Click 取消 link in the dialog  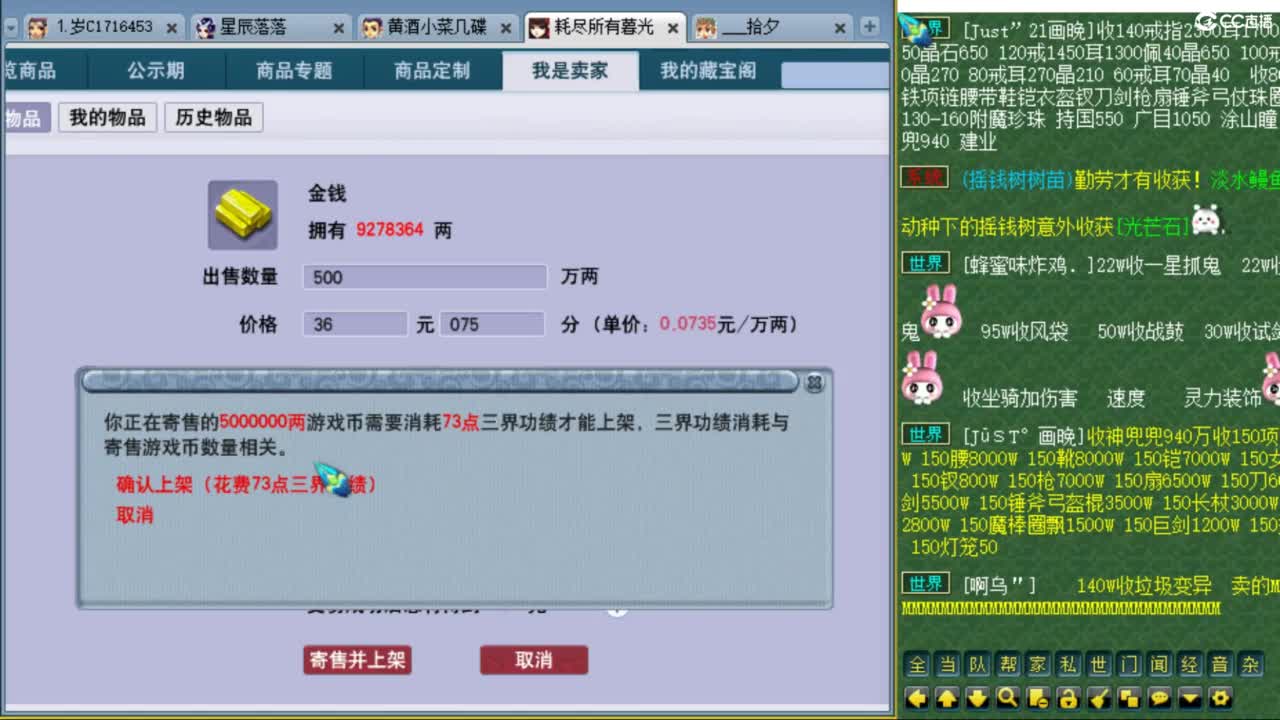click(135, 515)
